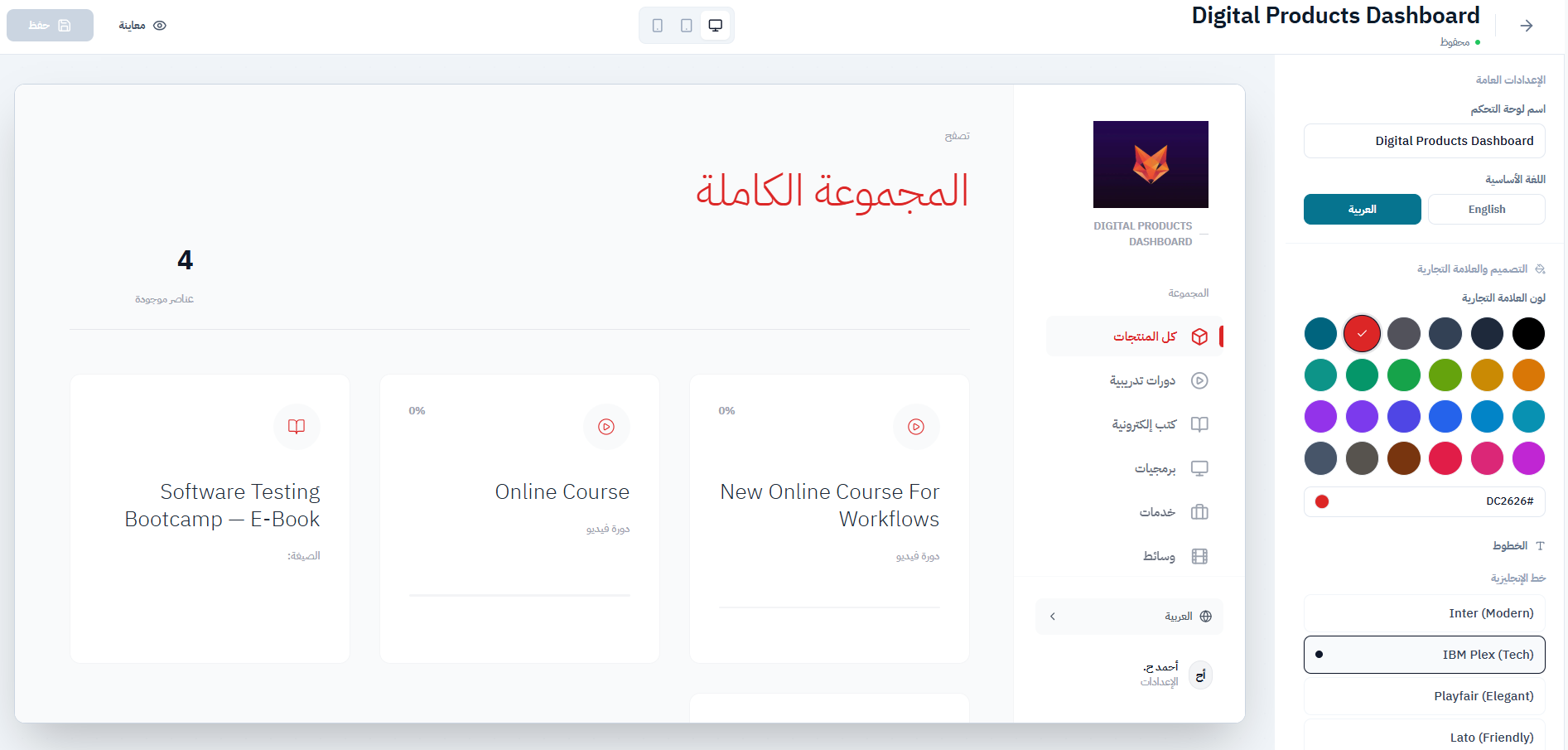This screenshot has width=1568, height=750.
Task: Click the play icon on New Online Course For Workflows card
Action: [x=916, y=427]
